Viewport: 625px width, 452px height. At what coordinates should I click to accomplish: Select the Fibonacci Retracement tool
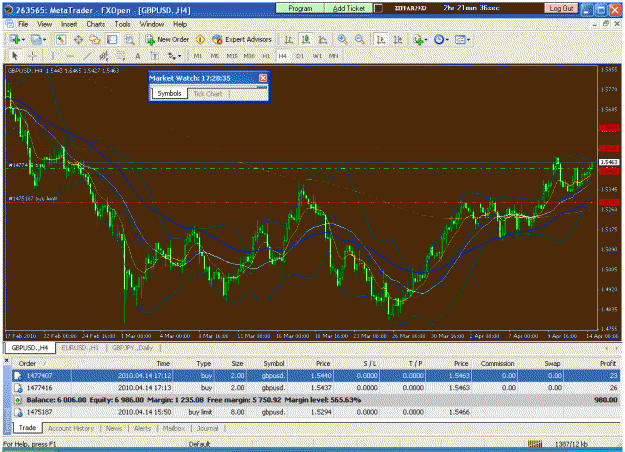point(121,56)
